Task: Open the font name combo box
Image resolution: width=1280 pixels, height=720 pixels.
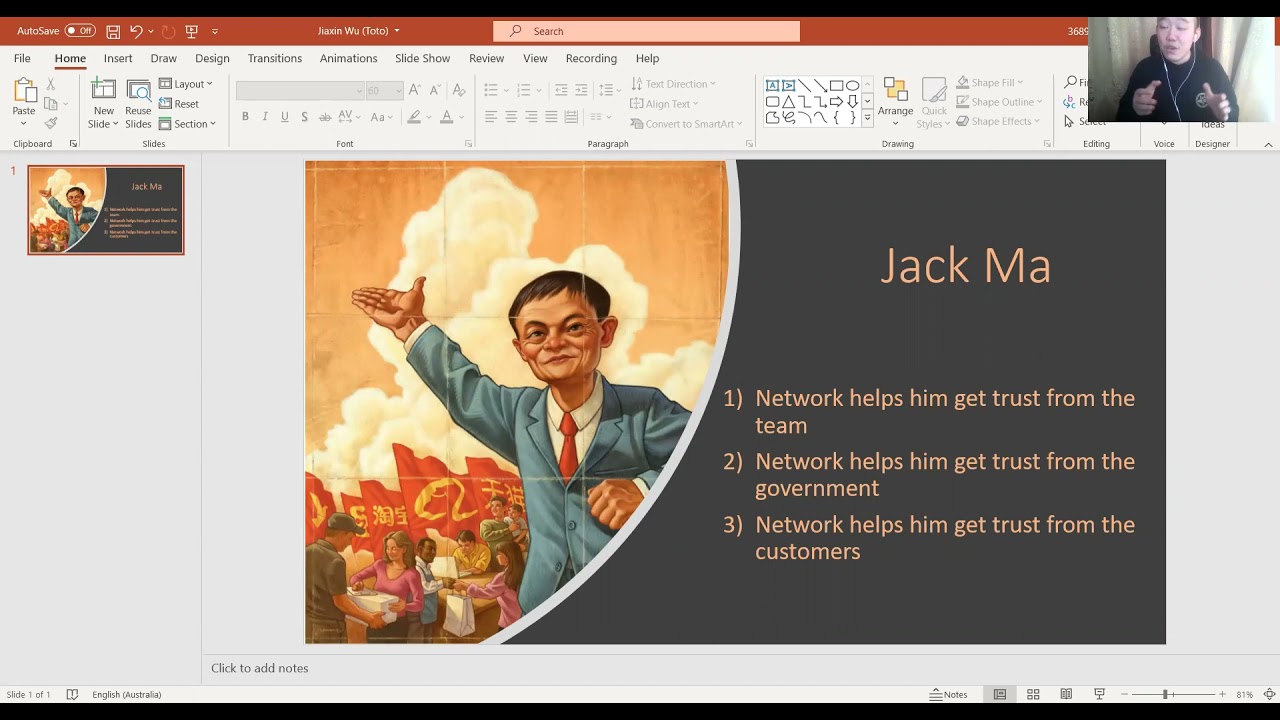Action: tap(300, 90)
